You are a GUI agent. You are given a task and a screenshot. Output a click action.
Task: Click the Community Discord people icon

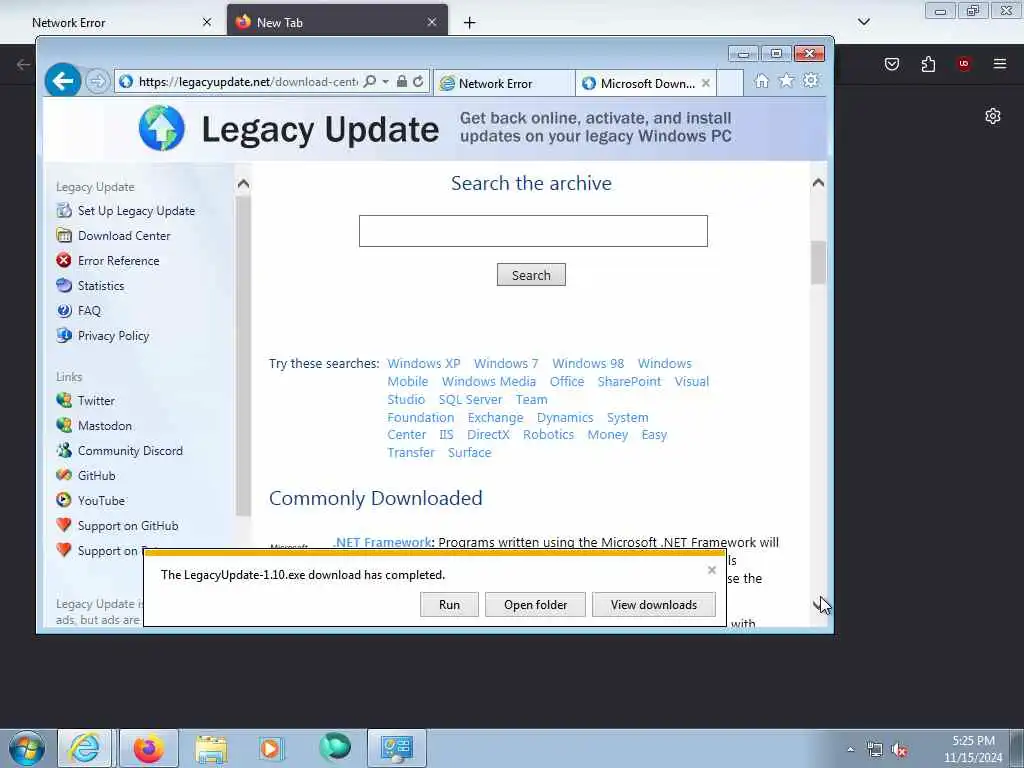tap(64, 451)
